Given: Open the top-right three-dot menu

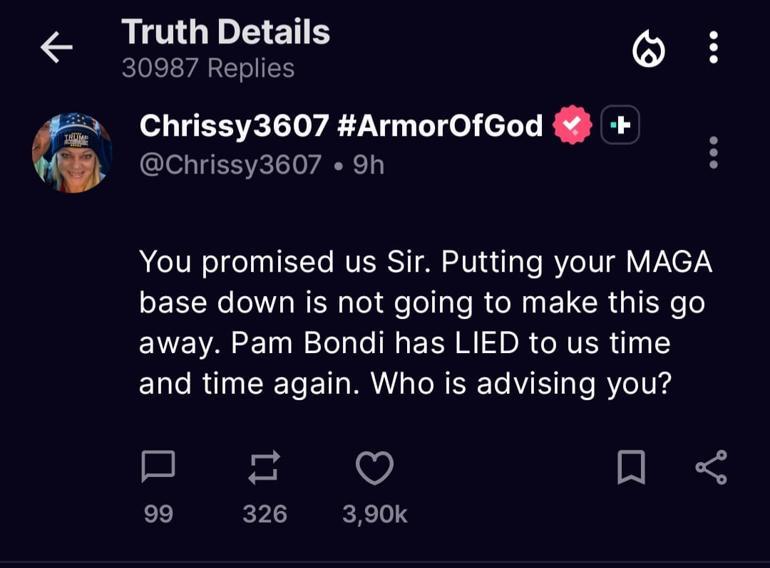Looking at the screenshot, I should 713,47.
